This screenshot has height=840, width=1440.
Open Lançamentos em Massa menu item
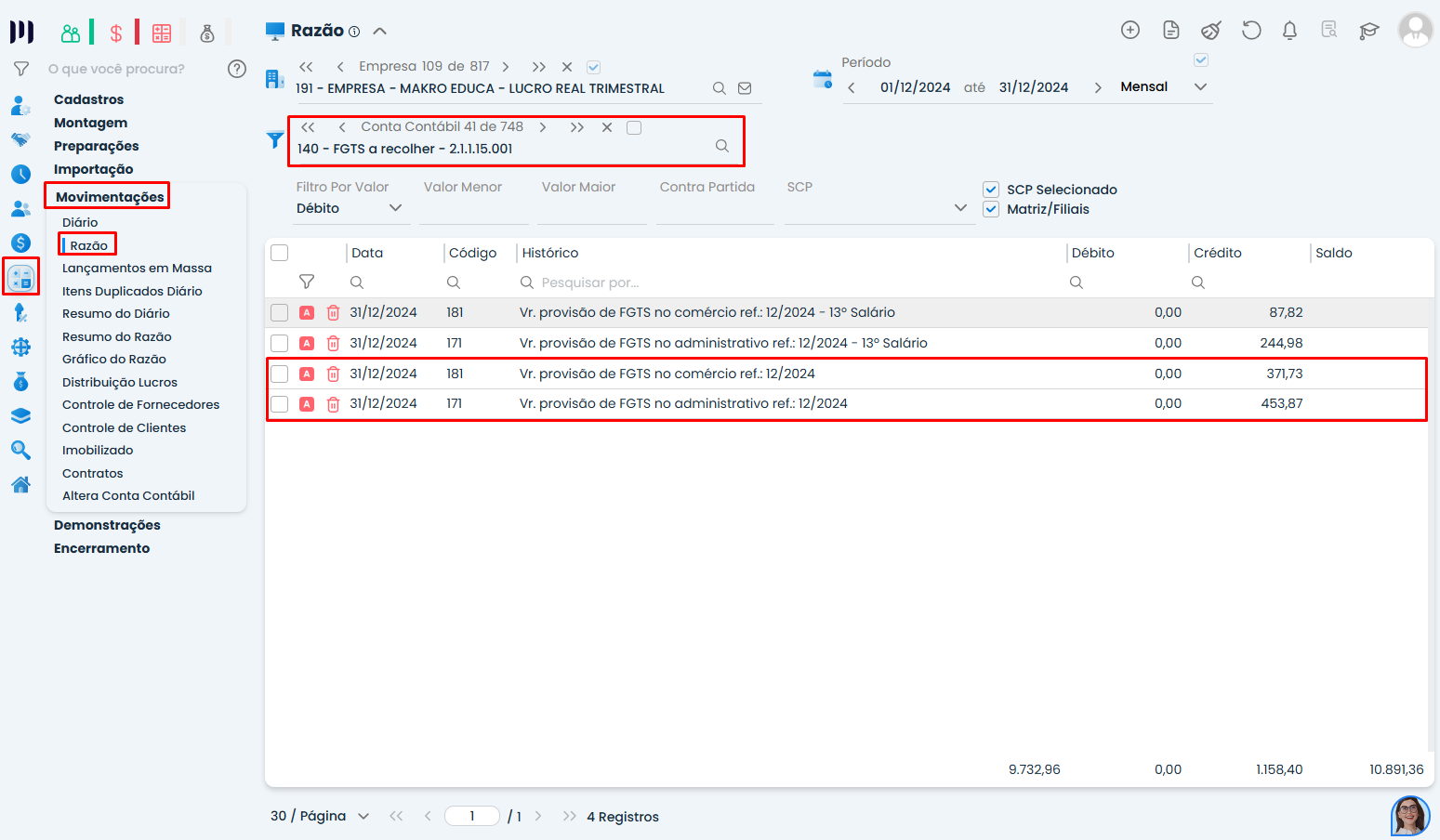point(137,268)
